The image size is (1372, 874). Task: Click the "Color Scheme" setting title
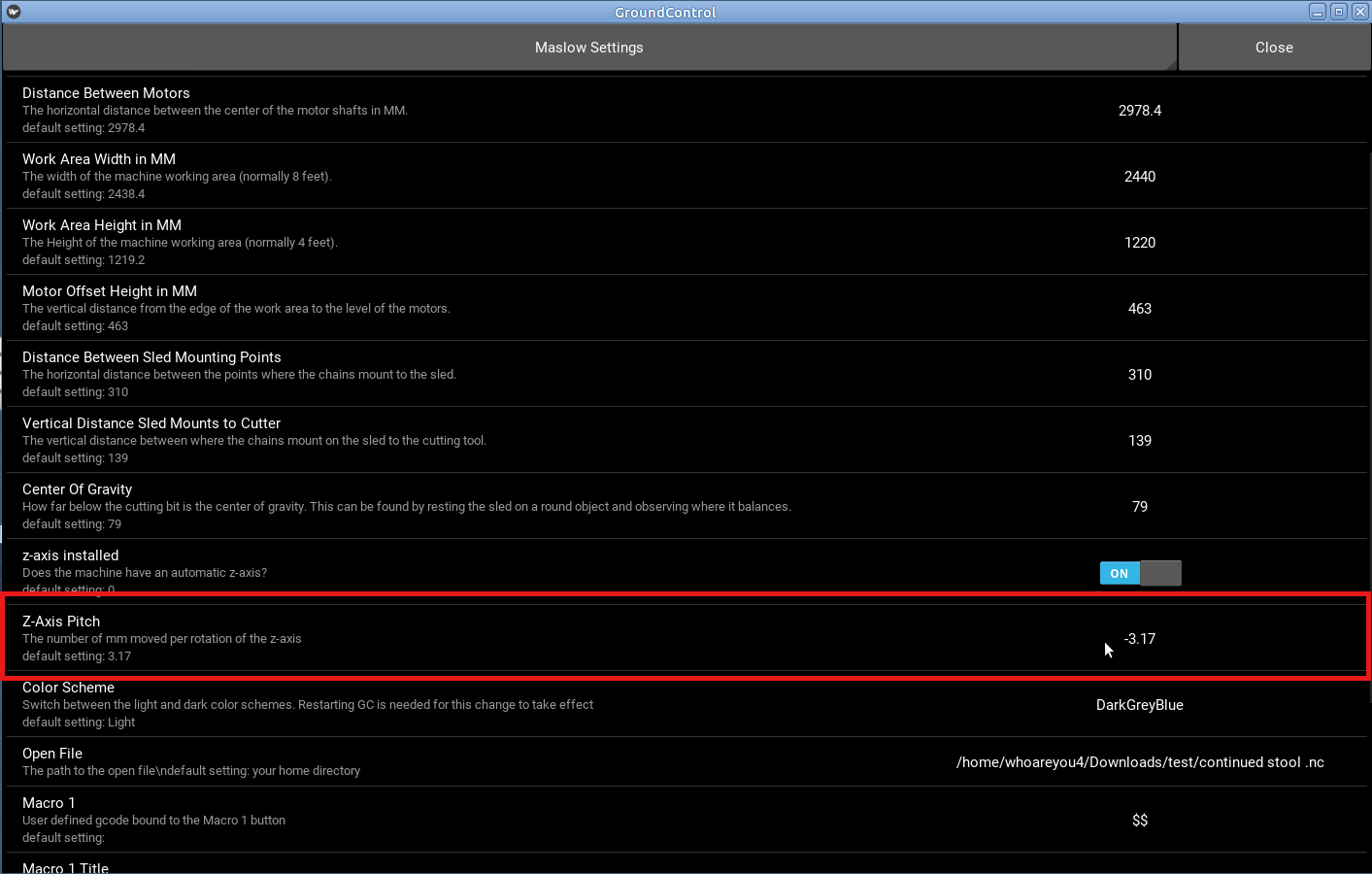click(68, 688)
